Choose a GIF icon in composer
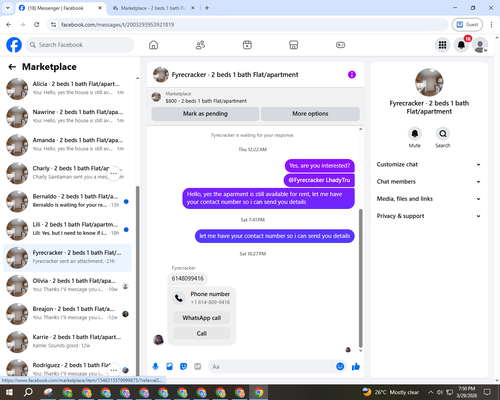 click(x=197, y=367)
